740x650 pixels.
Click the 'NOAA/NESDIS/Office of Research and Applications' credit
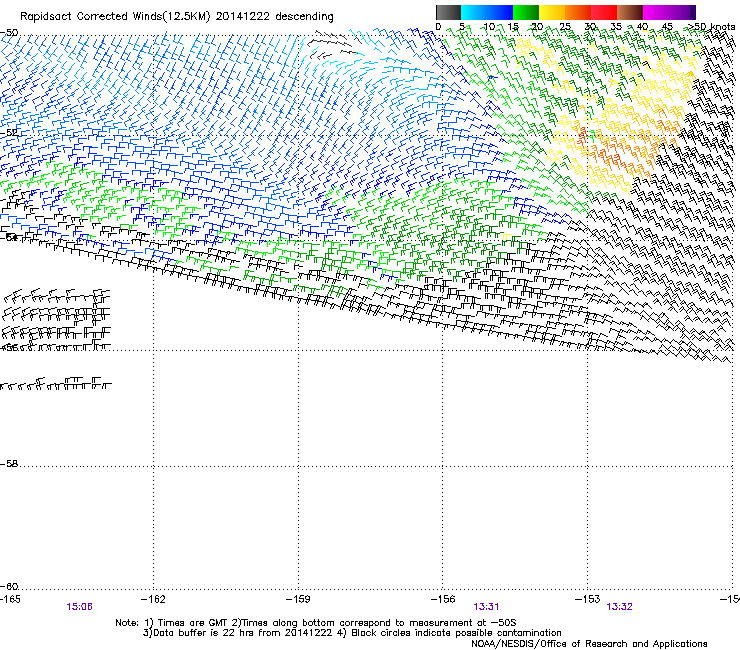(589, 644)
